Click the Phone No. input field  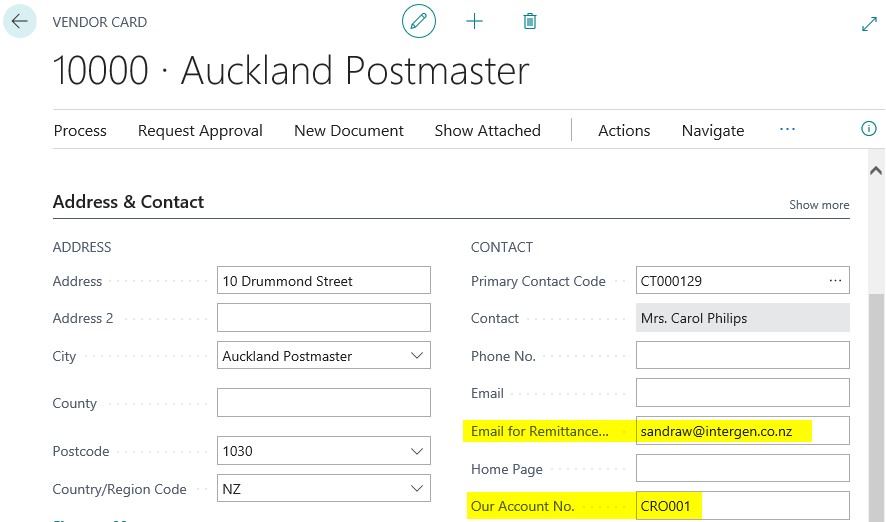(x=742, y=355)
